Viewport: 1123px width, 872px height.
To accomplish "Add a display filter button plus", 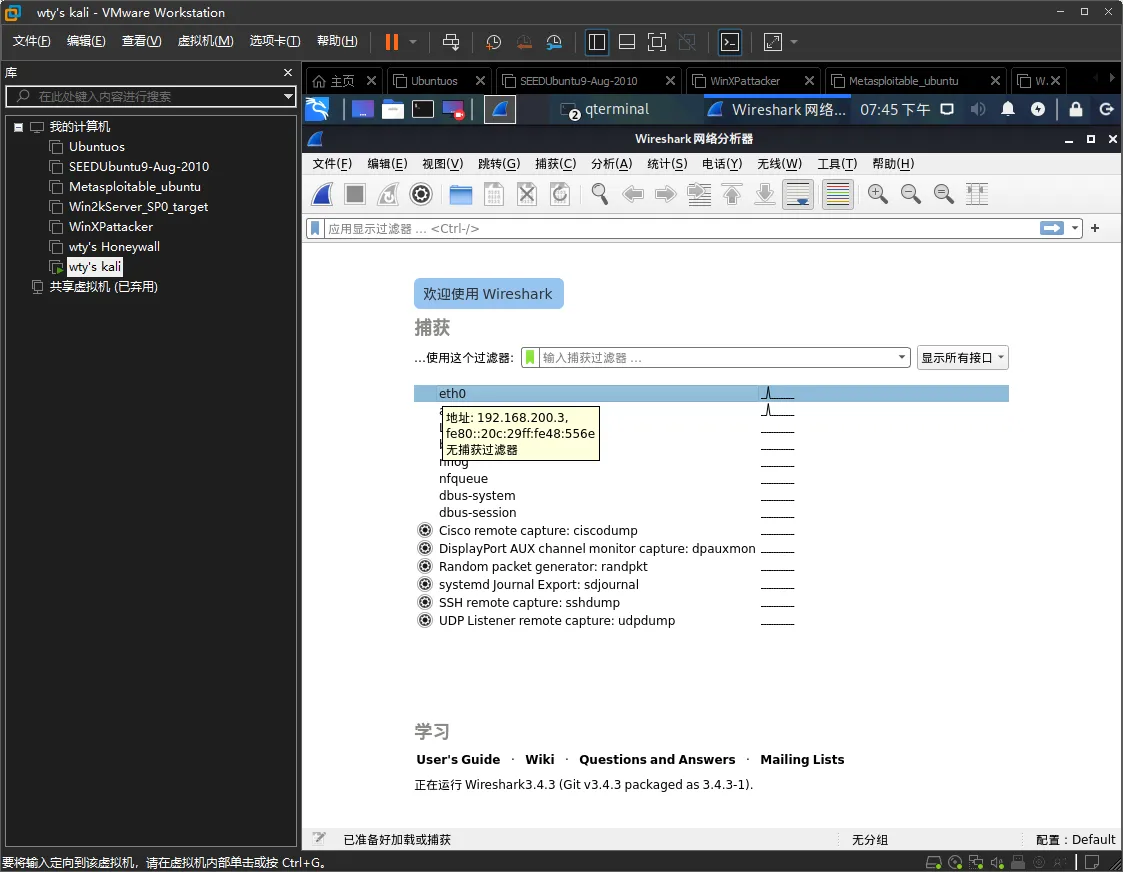I will [x=1095, y=228].
